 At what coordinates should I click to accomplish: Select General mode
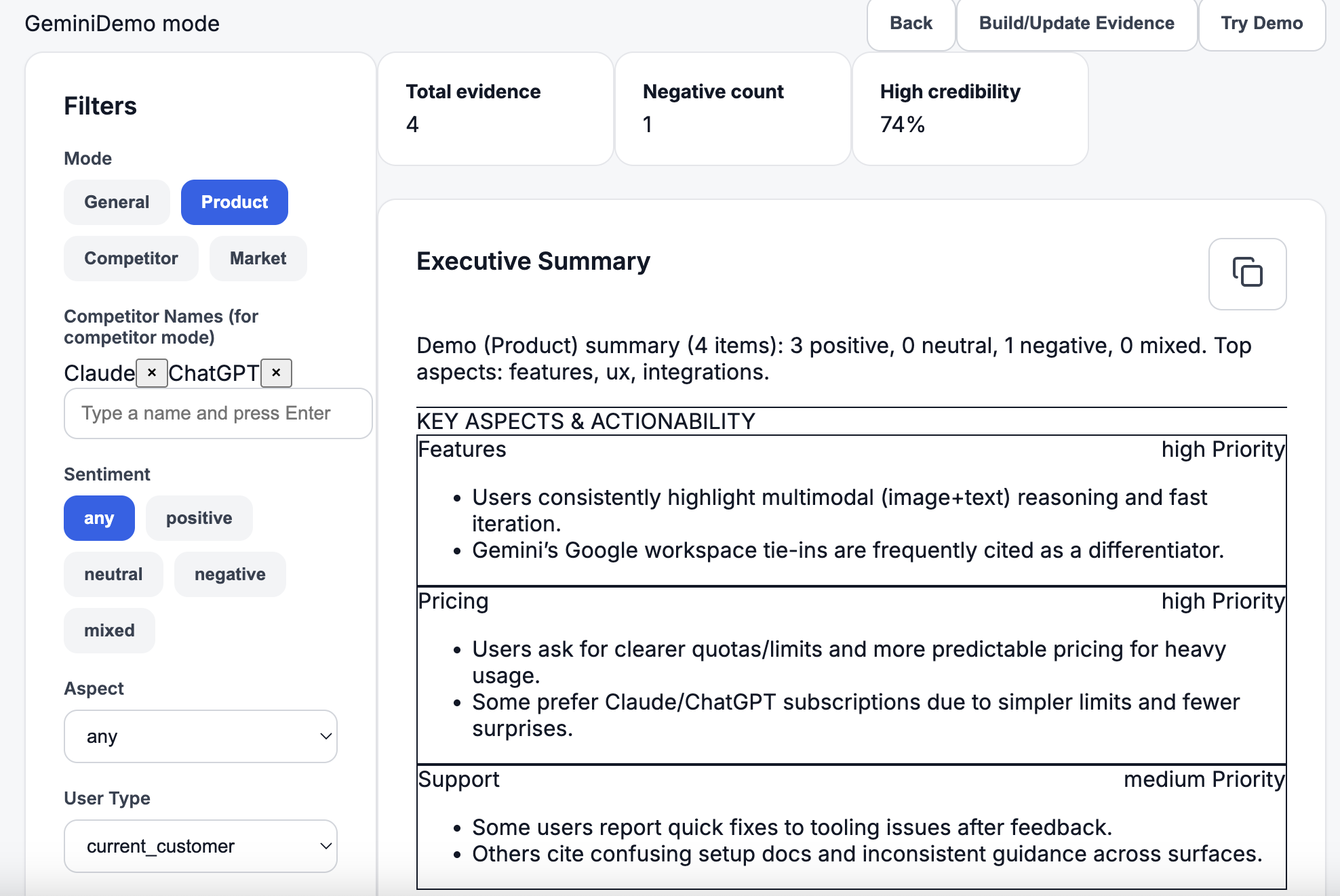117,202
